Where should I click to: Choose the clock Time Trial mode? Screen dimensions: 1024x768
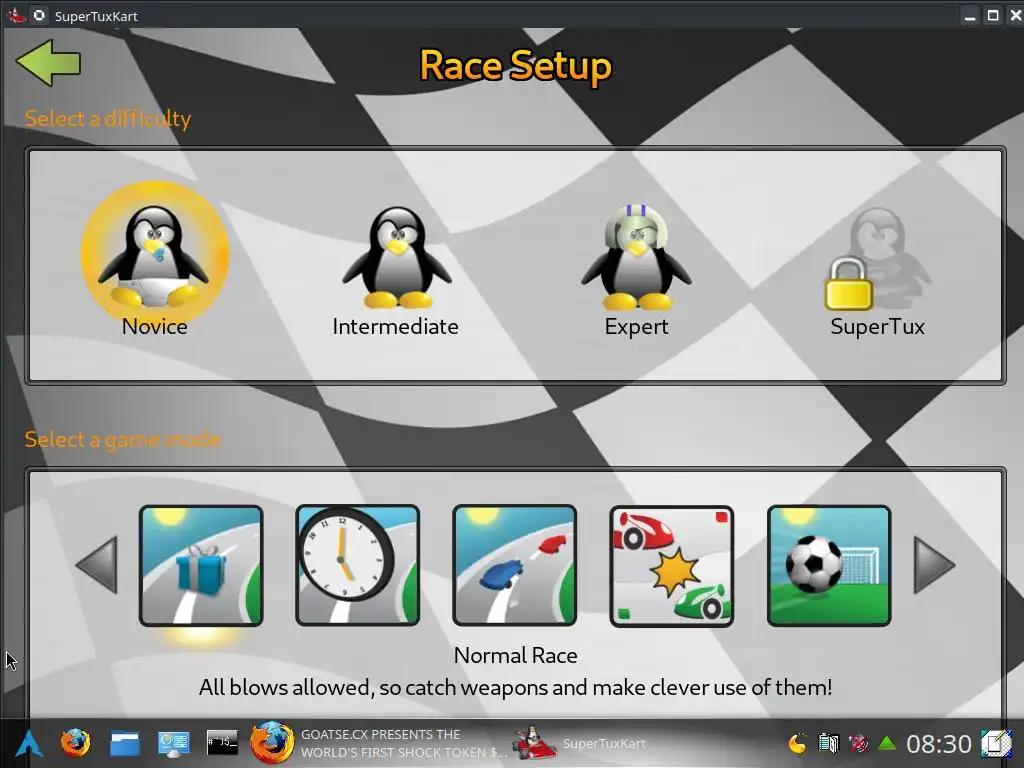[x=358, y=566]
